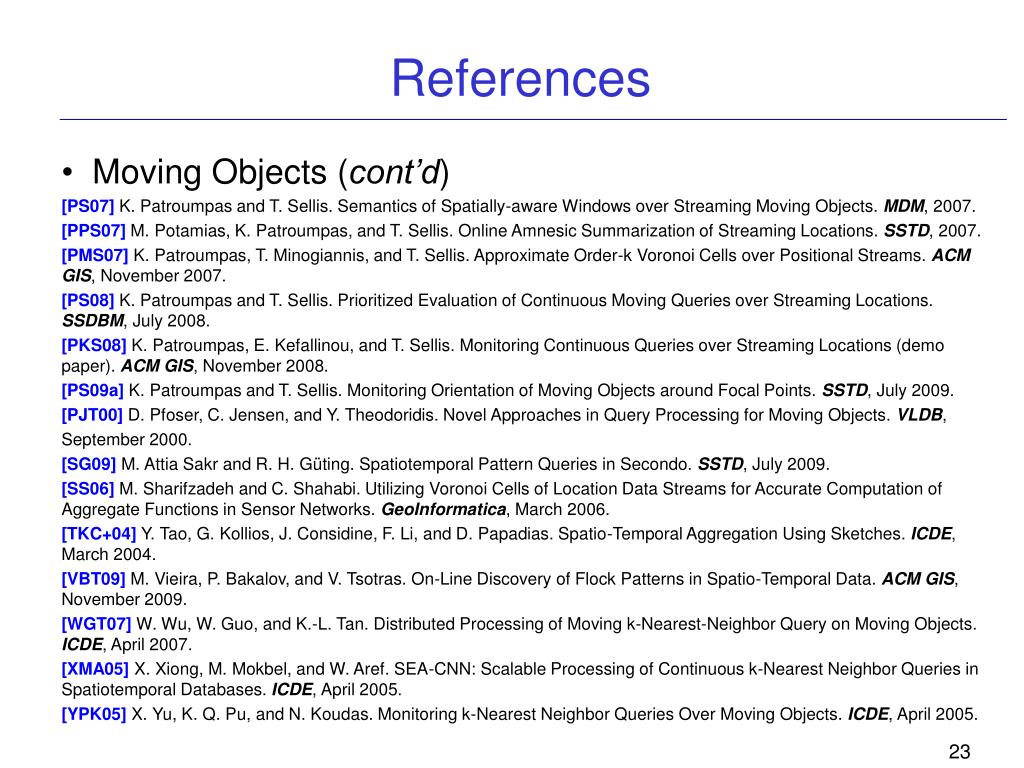Click the [TKC+04] citation key
The image size is (1024, 768).
pos(99,534)
